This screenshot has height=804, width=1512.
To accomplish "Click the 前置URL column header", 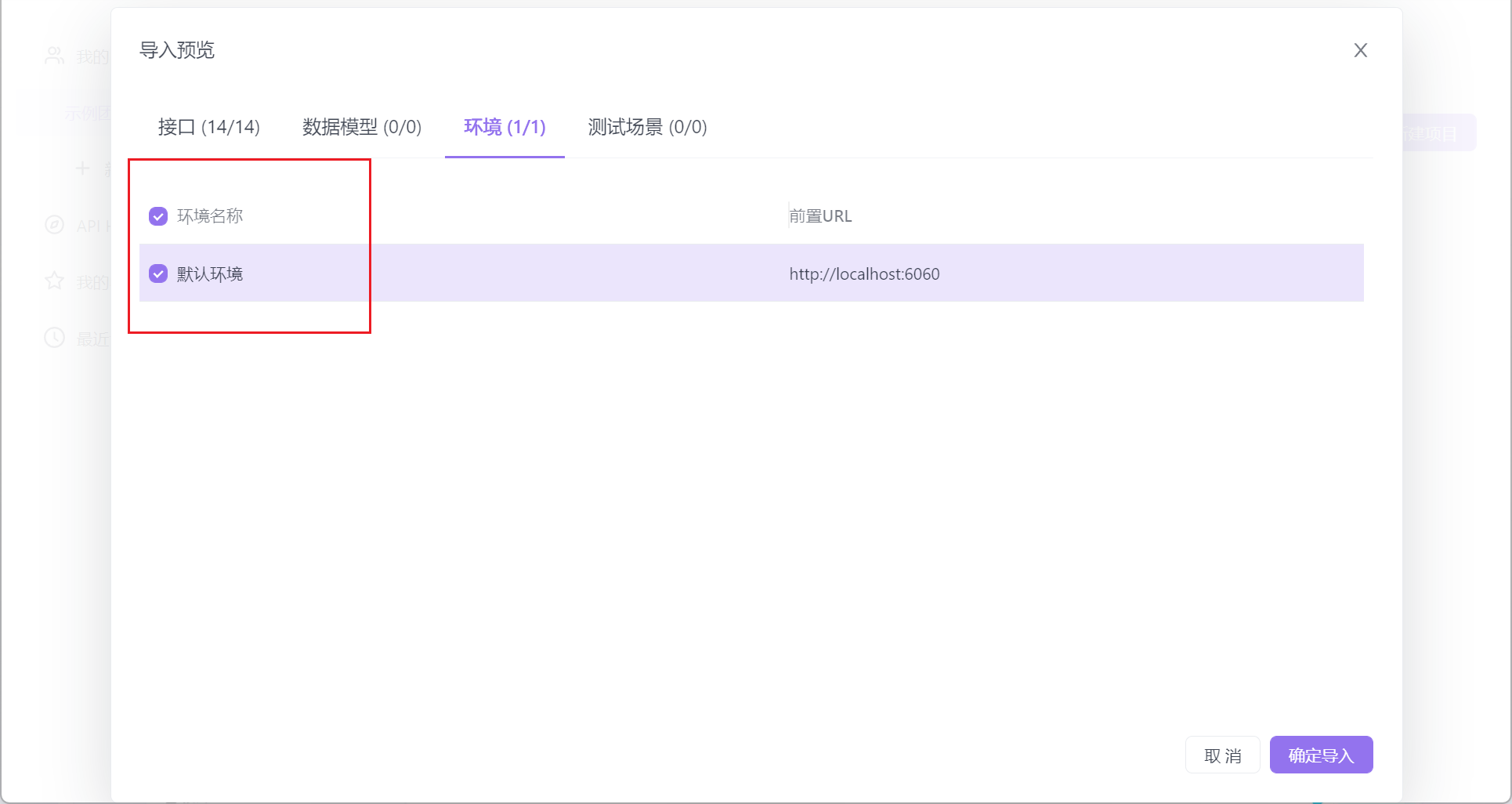I will coord(820,216).
